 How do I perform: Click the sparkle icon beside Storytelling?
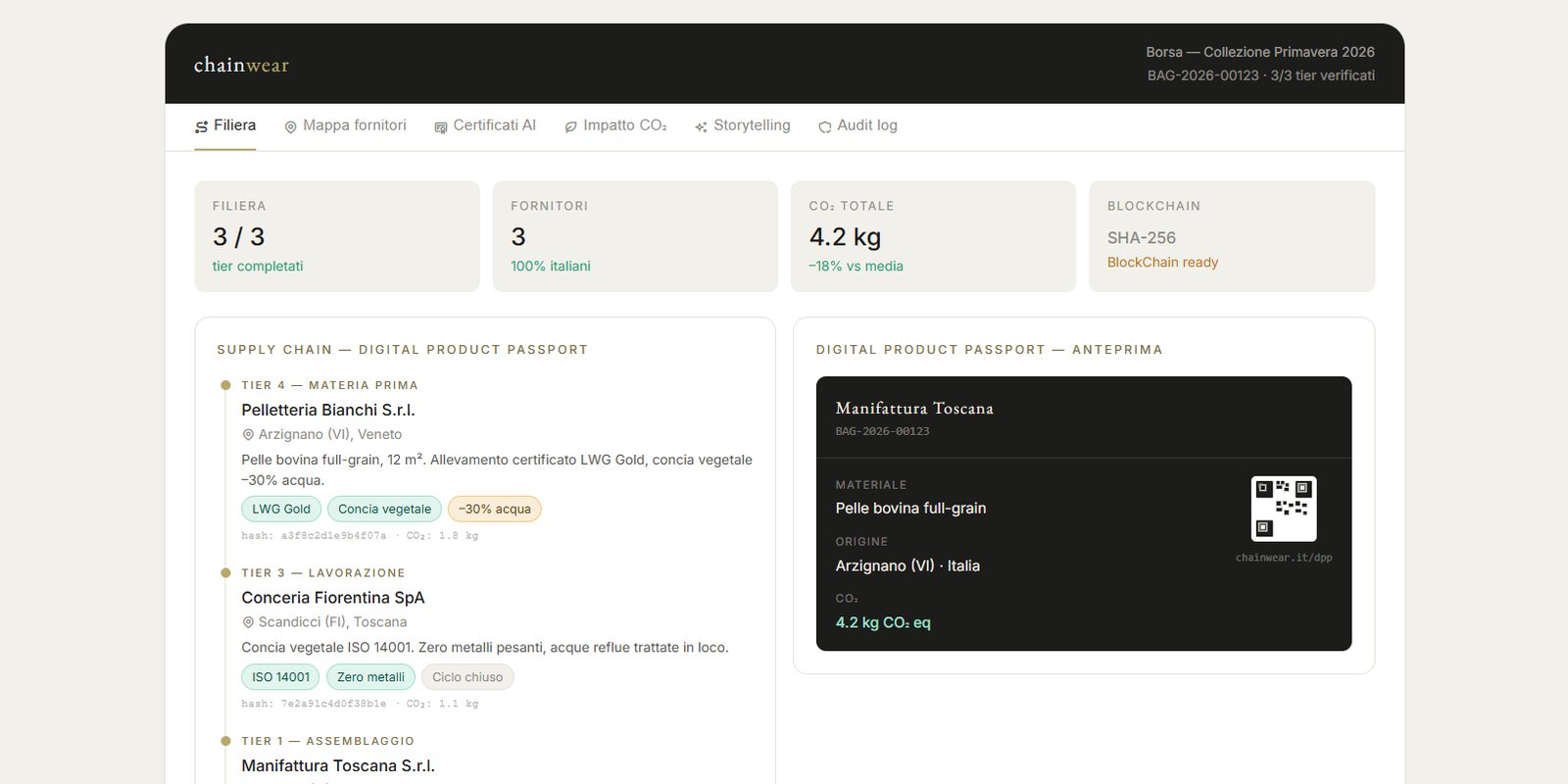(701, 126)
